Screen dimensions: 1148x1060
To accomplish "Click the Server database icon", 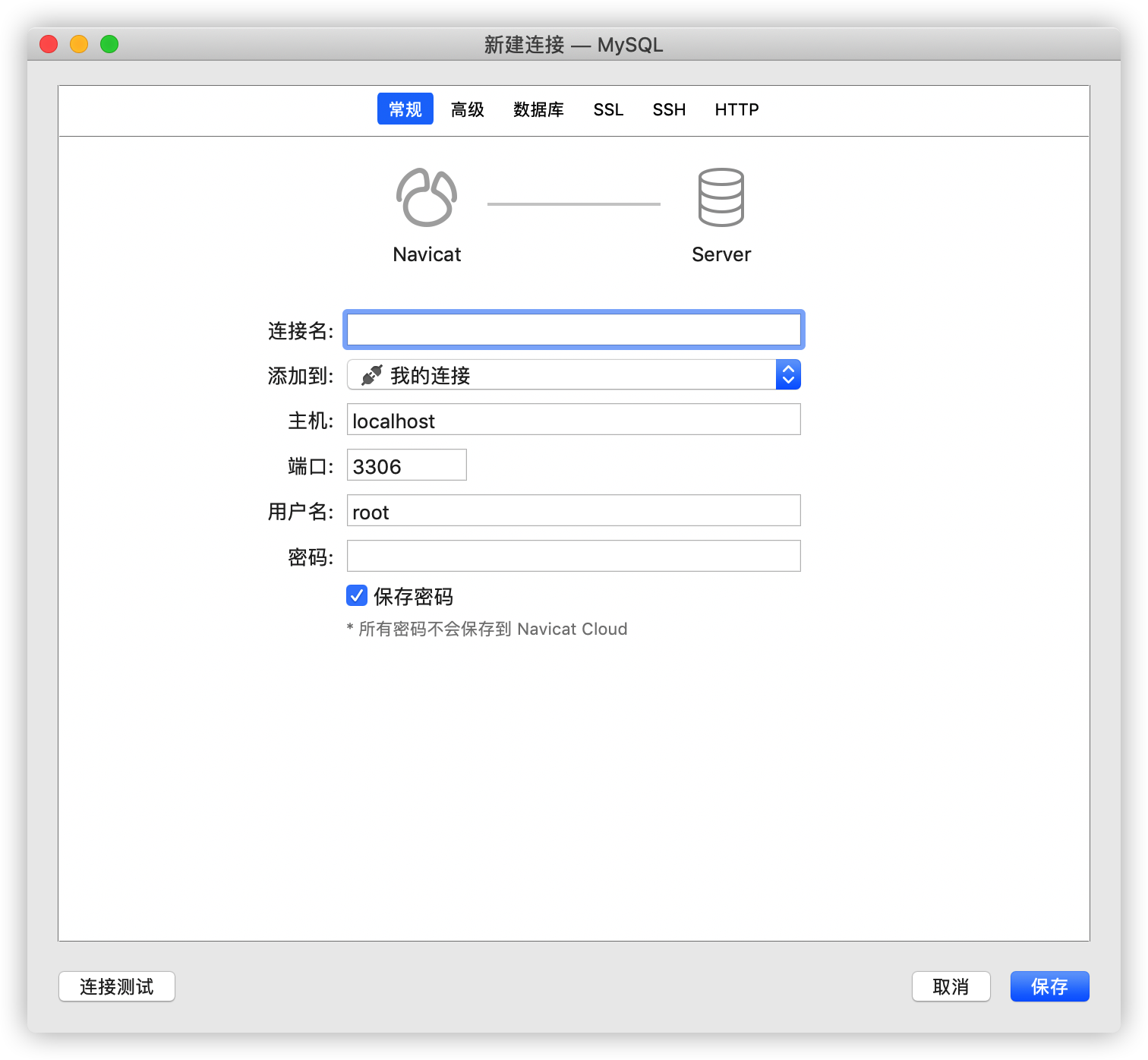I will 721,197.
